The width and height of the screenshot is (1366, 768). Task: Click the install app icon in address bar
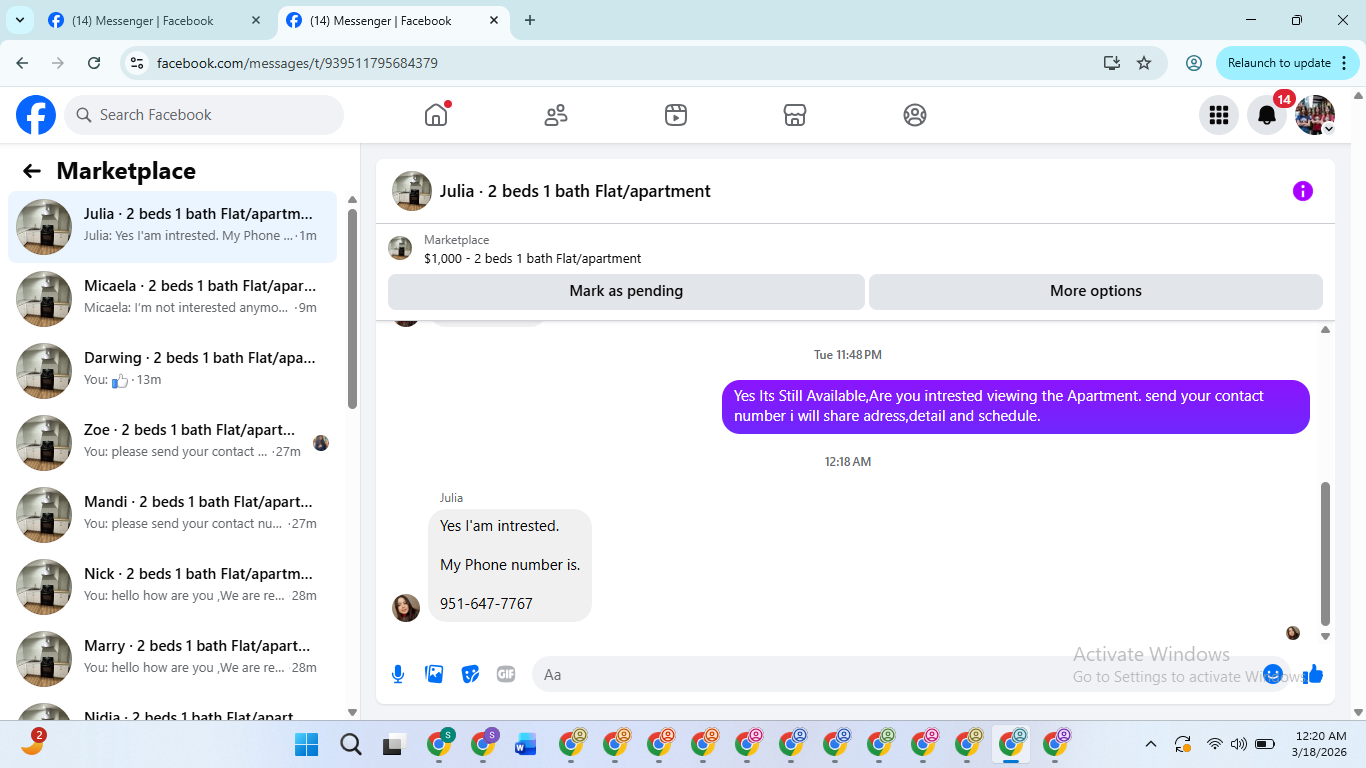click(x=1111, y=63)
